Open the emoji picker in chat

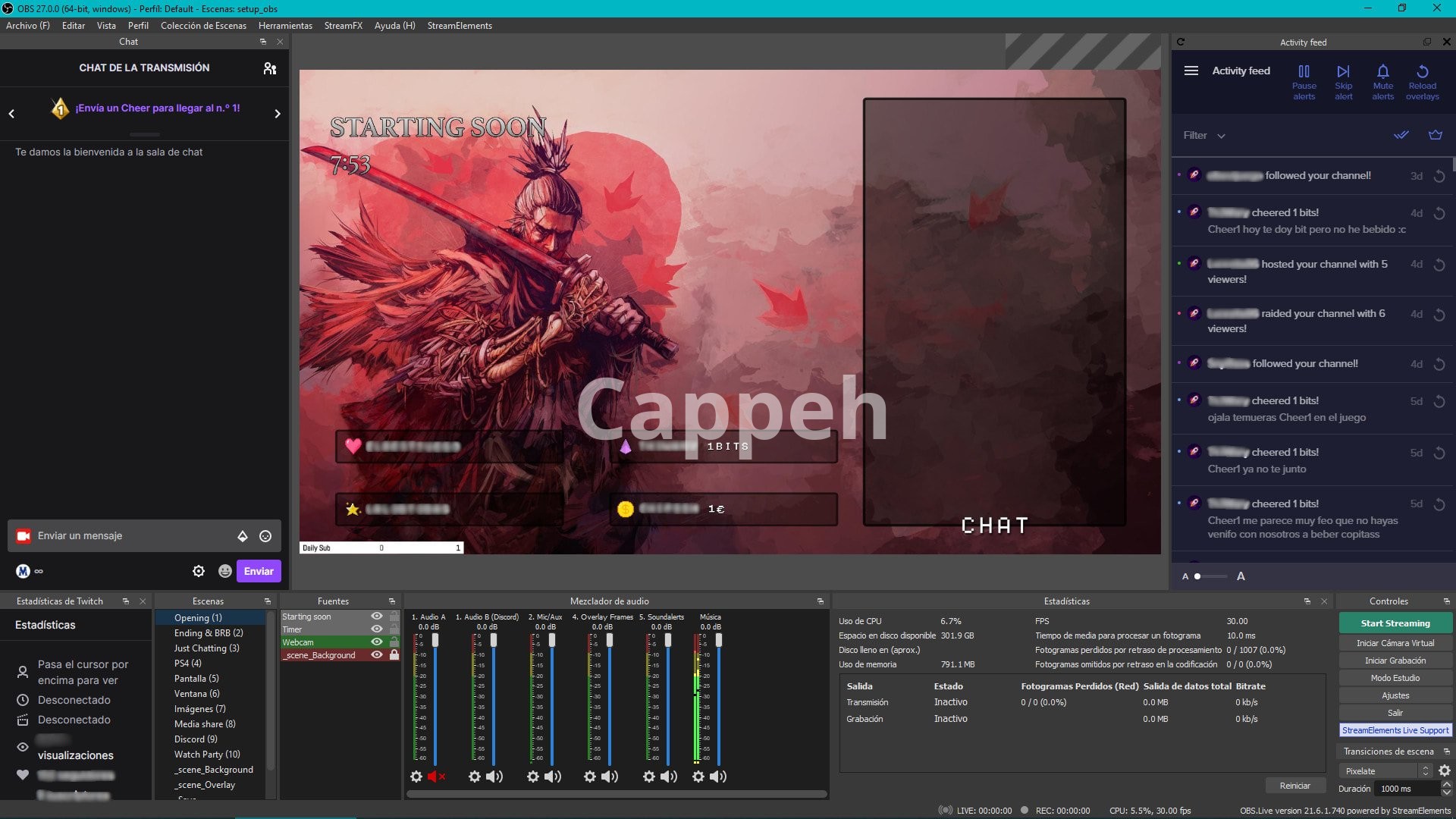coord(265,536)
